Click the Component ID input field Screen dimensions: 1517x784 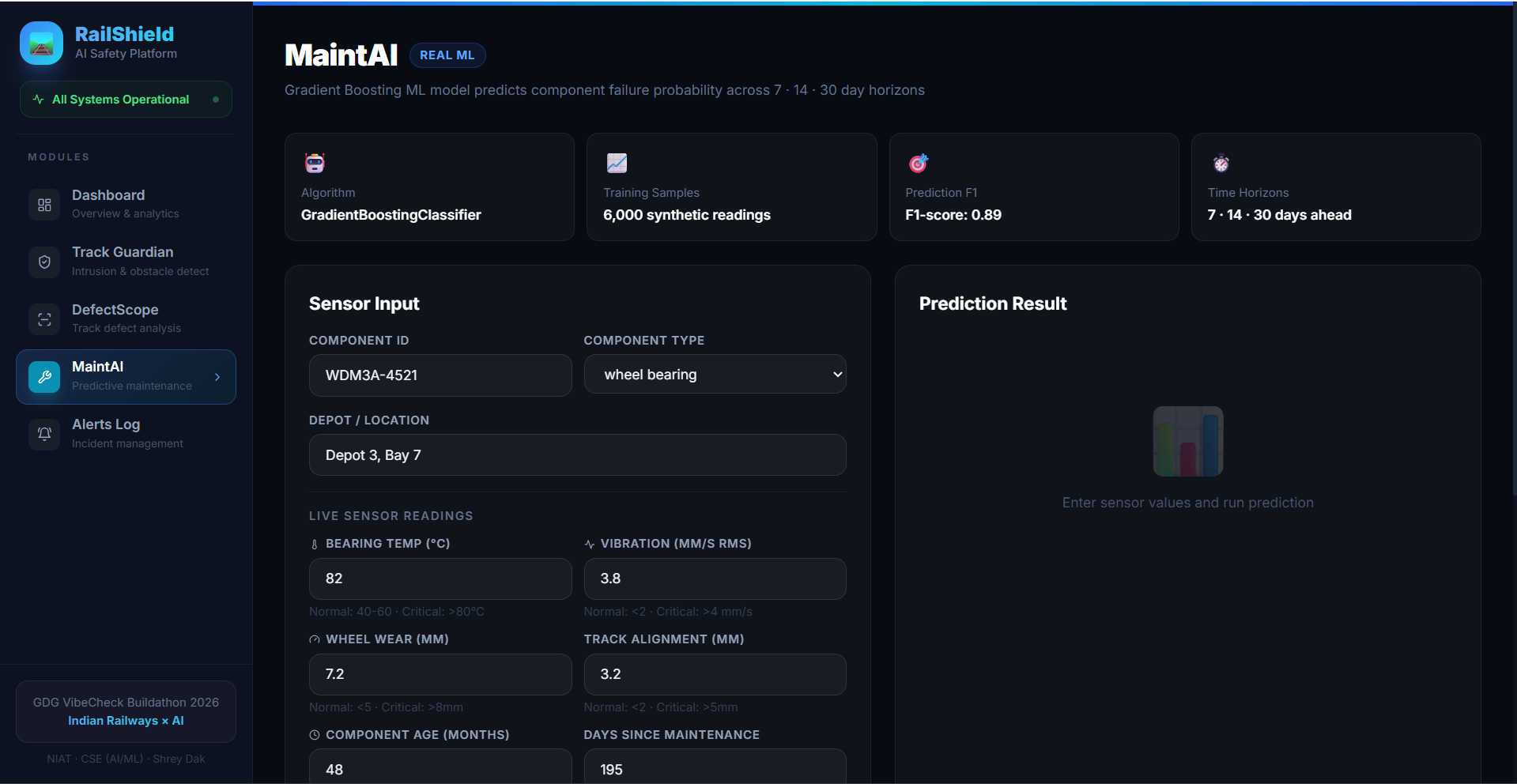click(440, 375)
